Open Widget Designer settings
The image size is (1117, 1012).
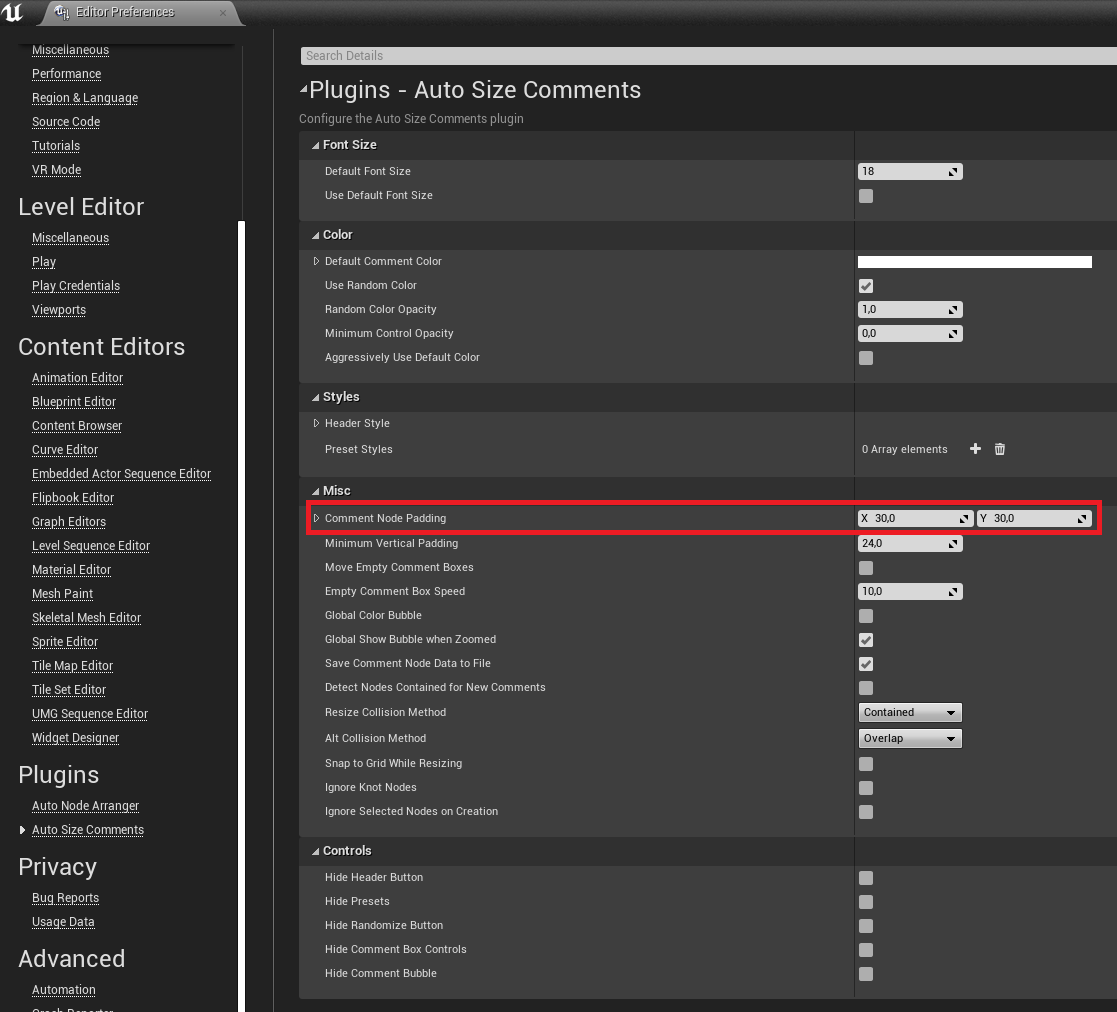click(x=76, y=738)
